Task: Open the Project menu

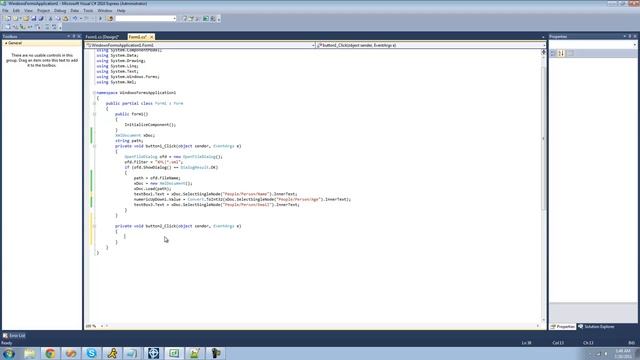Action: (43, 11)
